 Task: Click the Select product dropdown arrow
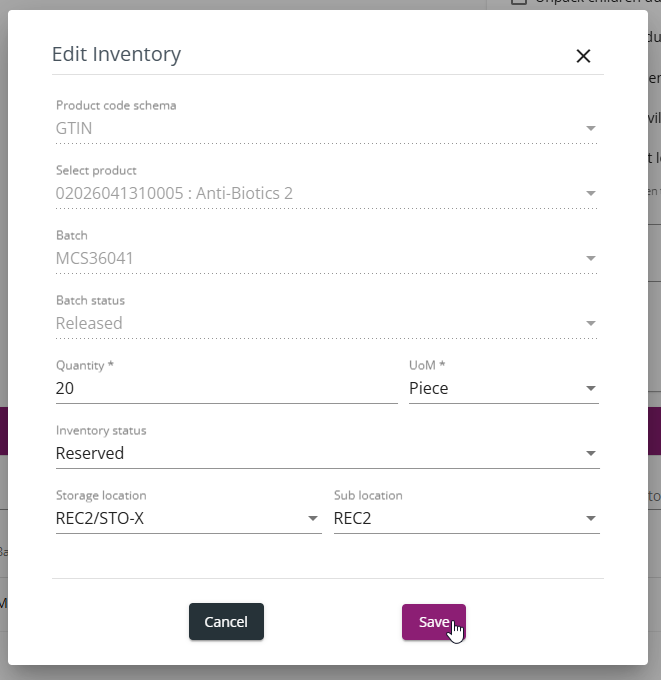coord(590,193)
